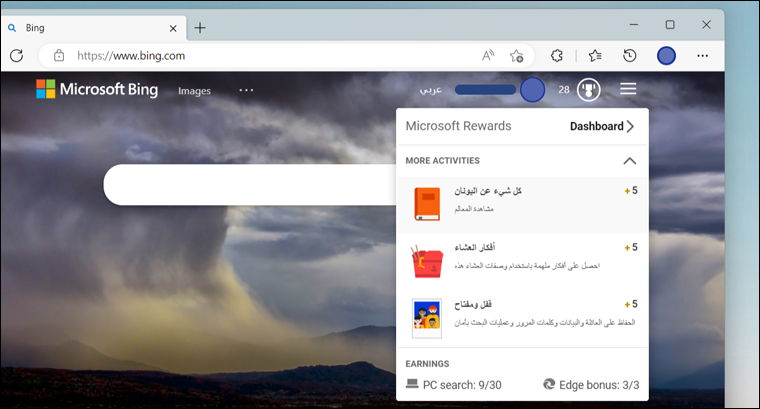Click the site lock icon in address bar

tap(59, 56)
